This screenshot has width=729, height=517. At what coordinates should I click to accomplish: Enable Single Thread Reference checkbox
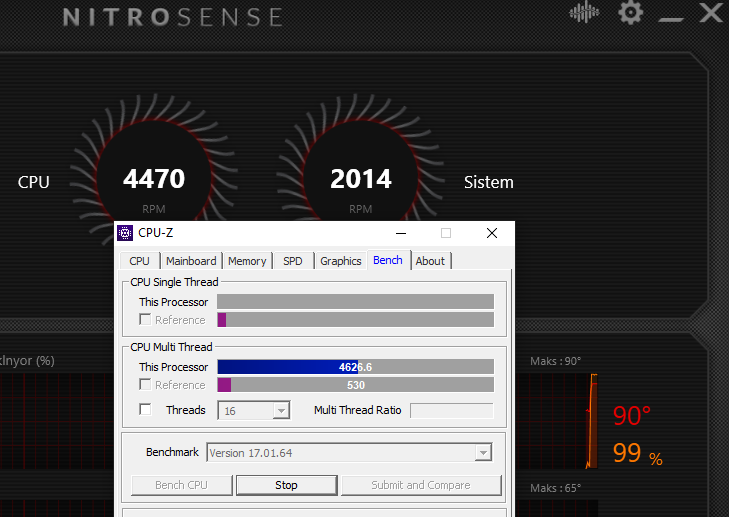coord(145,319)
